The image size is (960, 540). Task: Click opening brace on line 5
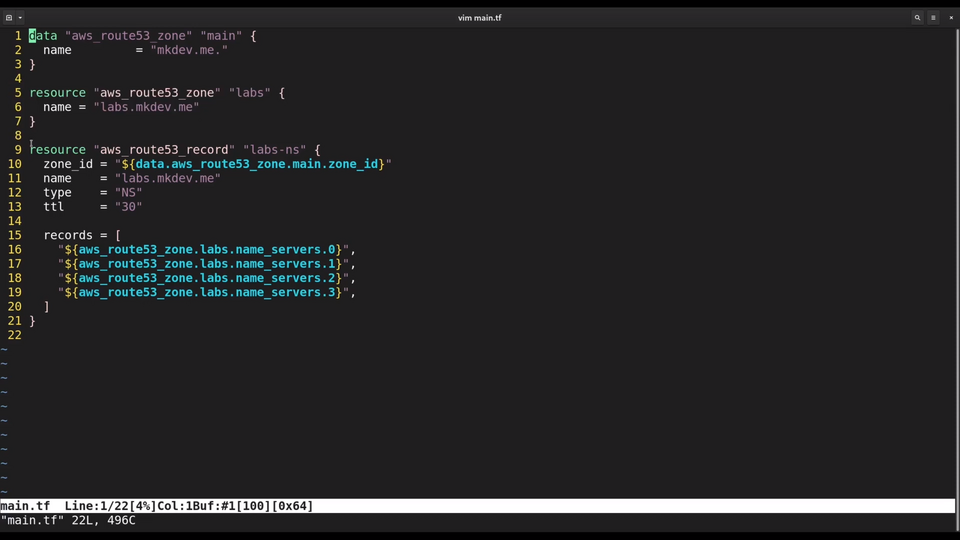click(282, 92)
